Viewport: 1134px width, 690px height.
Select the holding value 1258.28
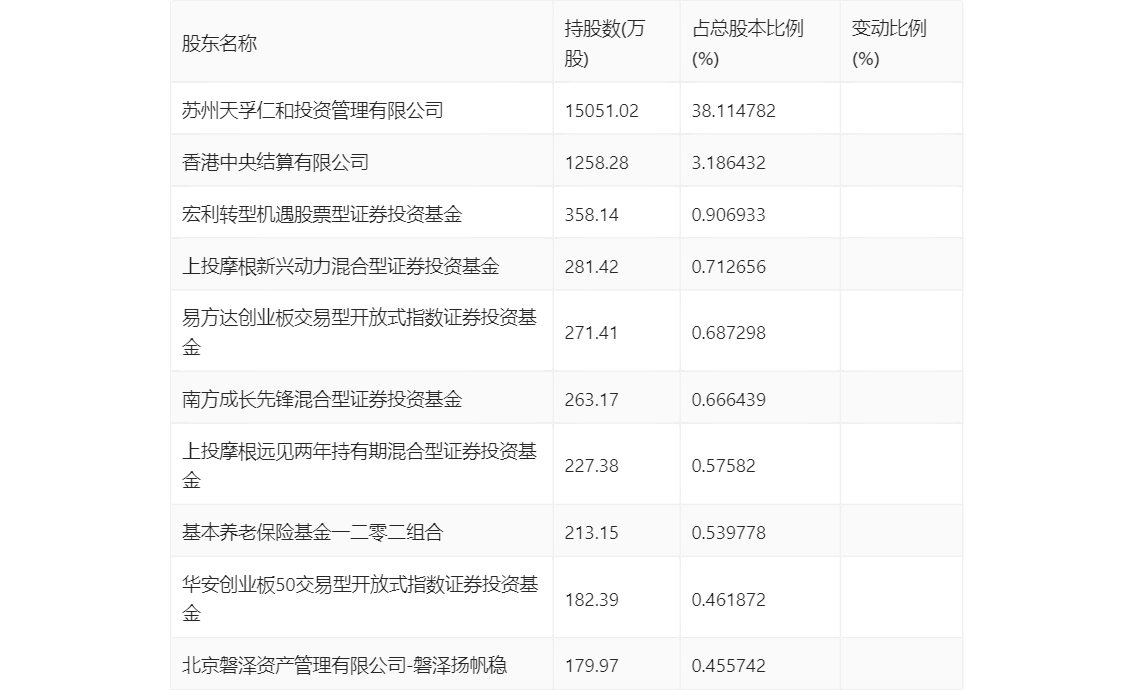597,163
